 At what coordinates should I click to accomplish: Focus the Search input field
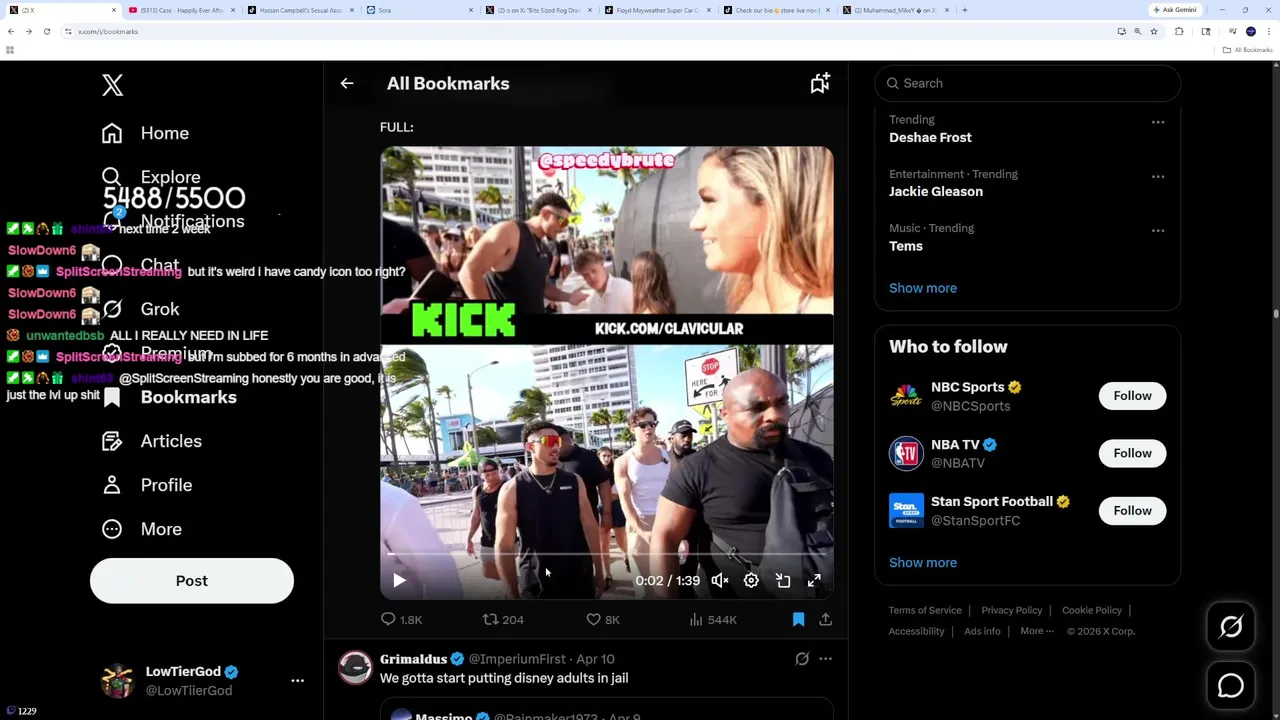point(1028,84)
